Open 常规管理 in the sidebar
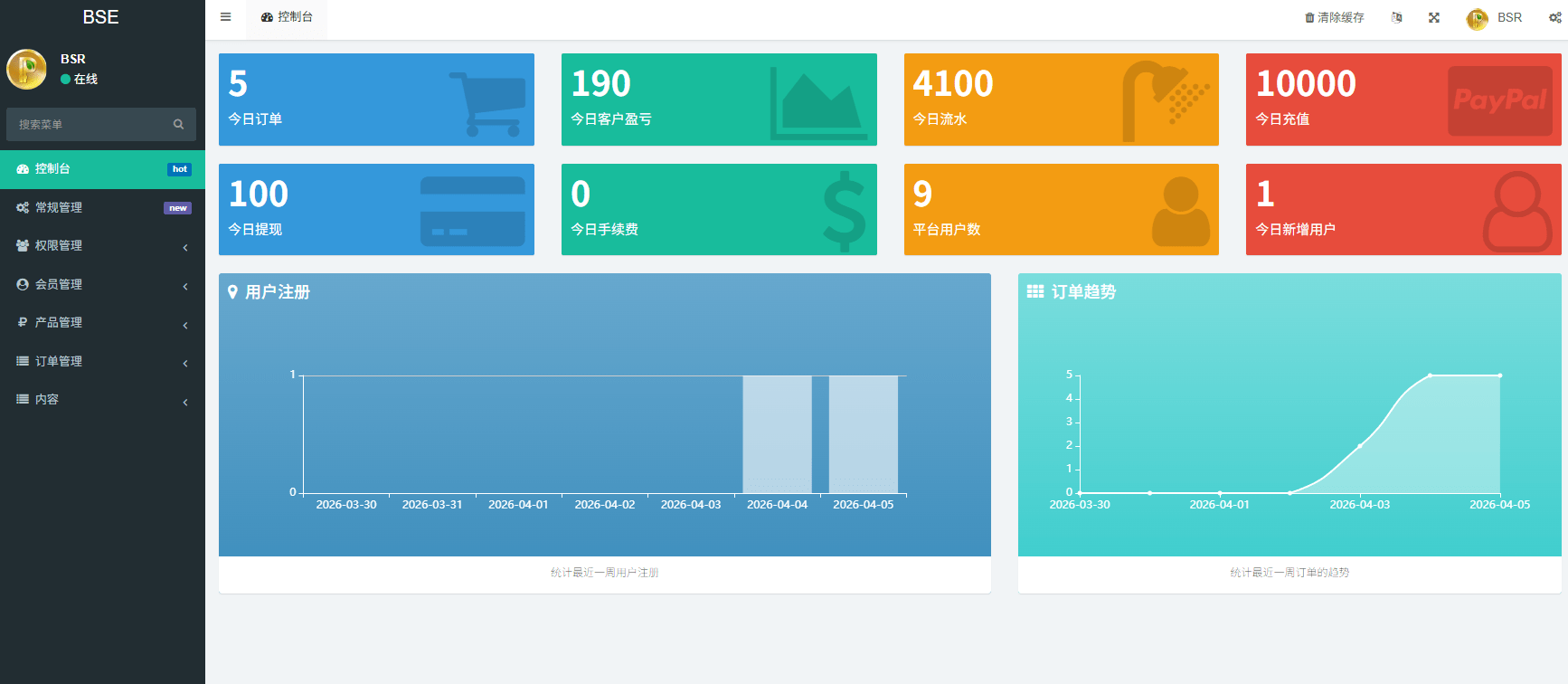This screenshot has width=1568, height=684. tap(59, 208)
